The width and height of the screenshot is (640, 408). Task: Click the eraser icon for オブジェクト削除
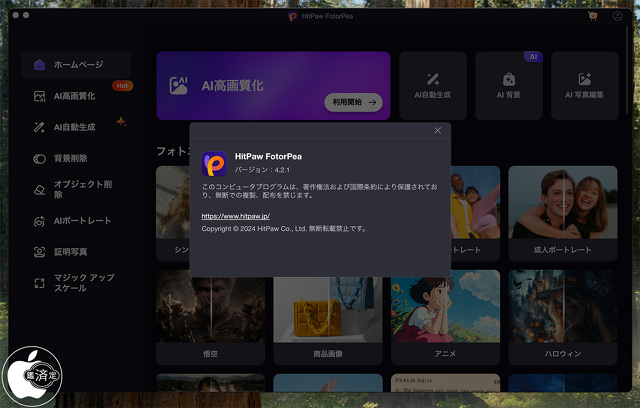pyautogui.click(x=39, y=190)
